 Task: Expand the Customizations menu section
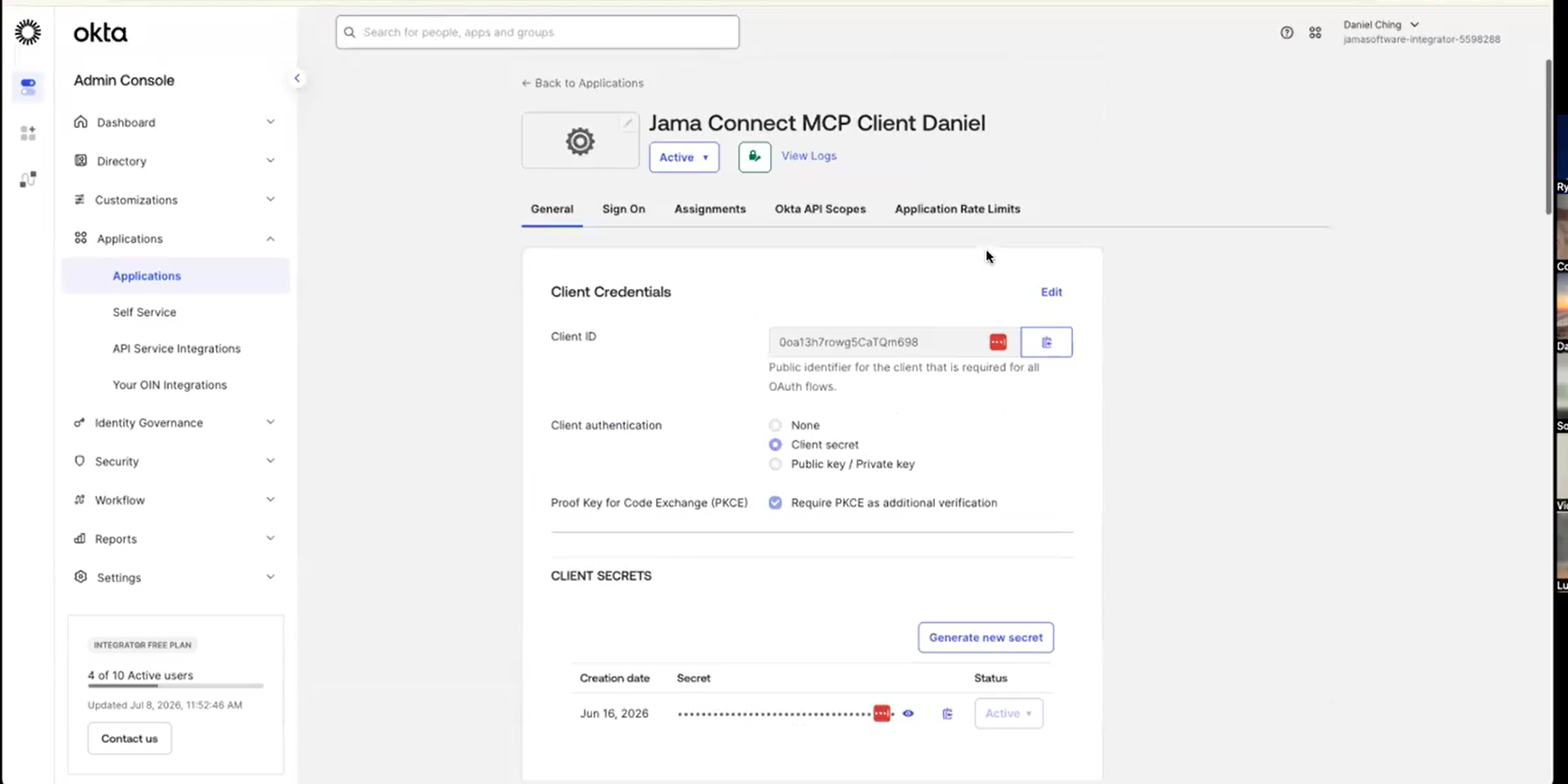point(270,200)
